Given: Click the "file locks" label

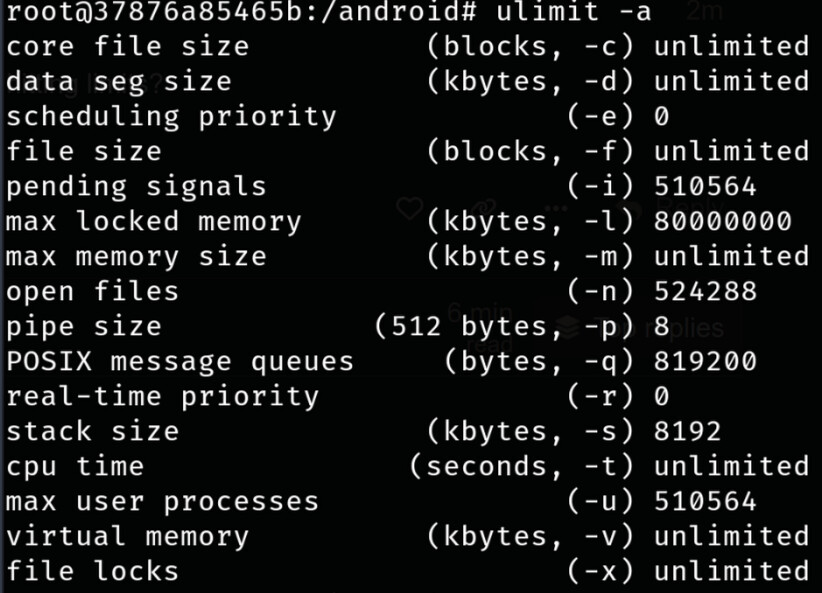Looking at the screenshot, I should pyautogui.click(x=92, y=571).
